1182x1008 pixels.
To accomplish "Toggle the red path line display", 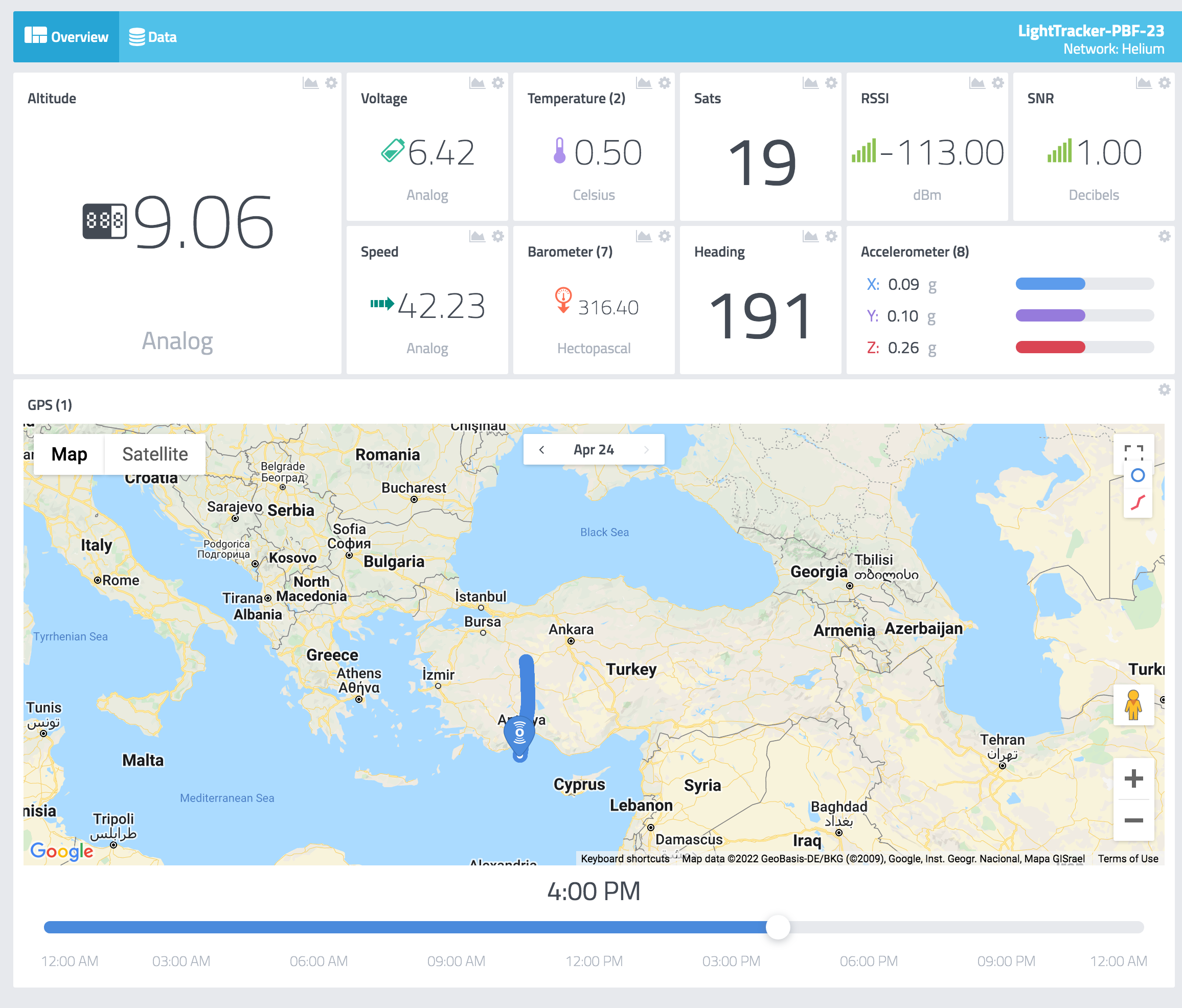I will pyautogui.click(x=1138, y=502).
